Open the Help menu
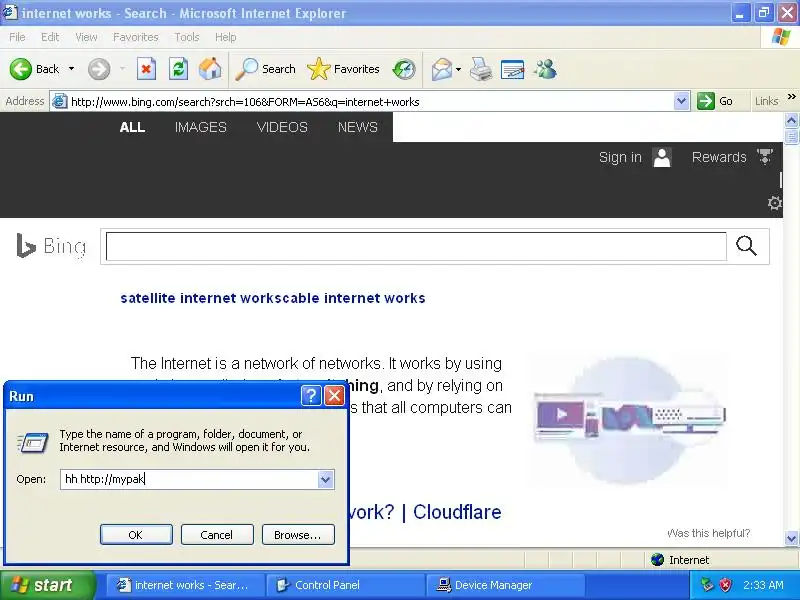The width and height of the screenshot is (800, 600). [226, 37]
